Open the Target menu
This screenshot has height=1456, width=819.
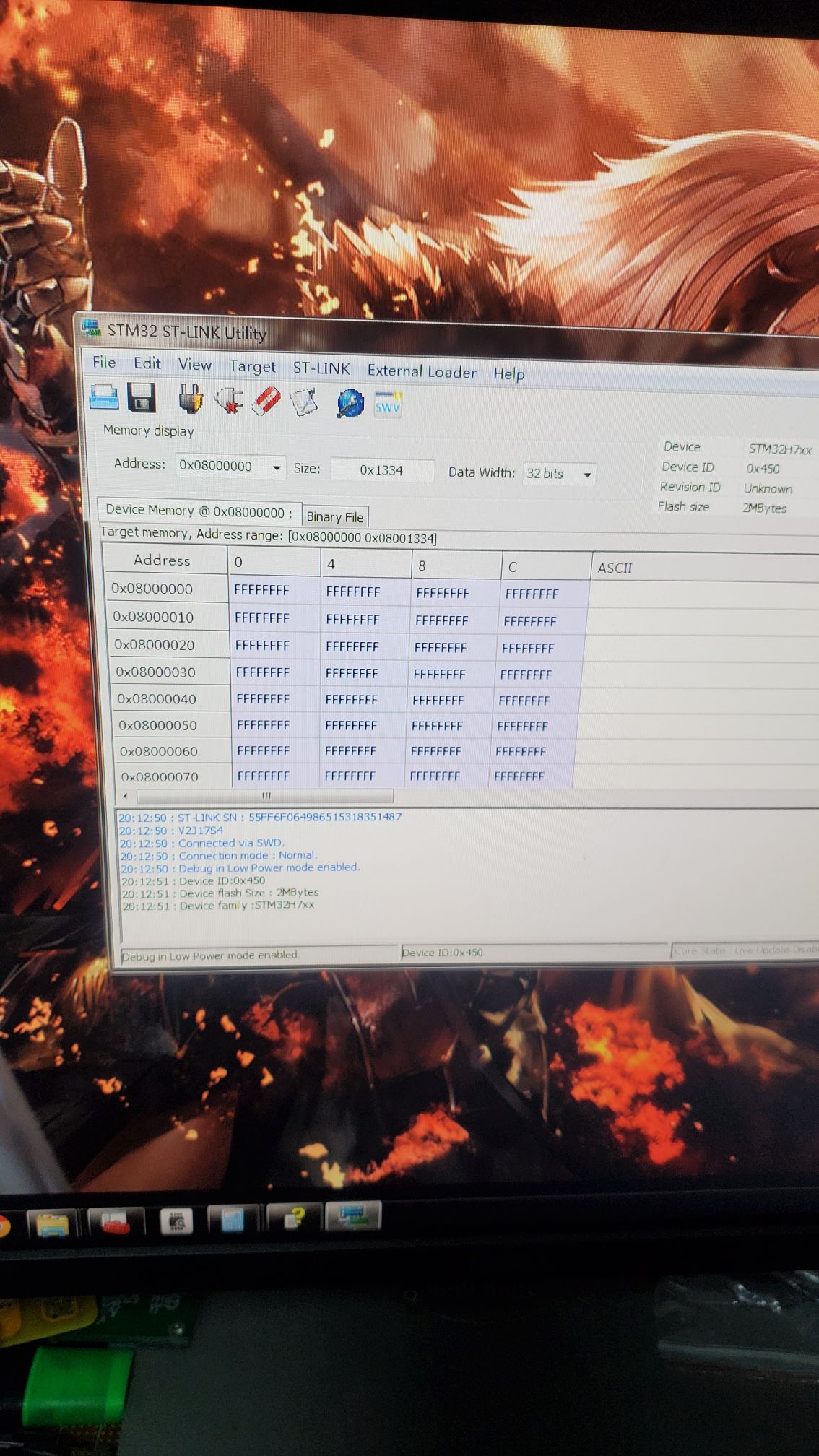pos(252,367)
